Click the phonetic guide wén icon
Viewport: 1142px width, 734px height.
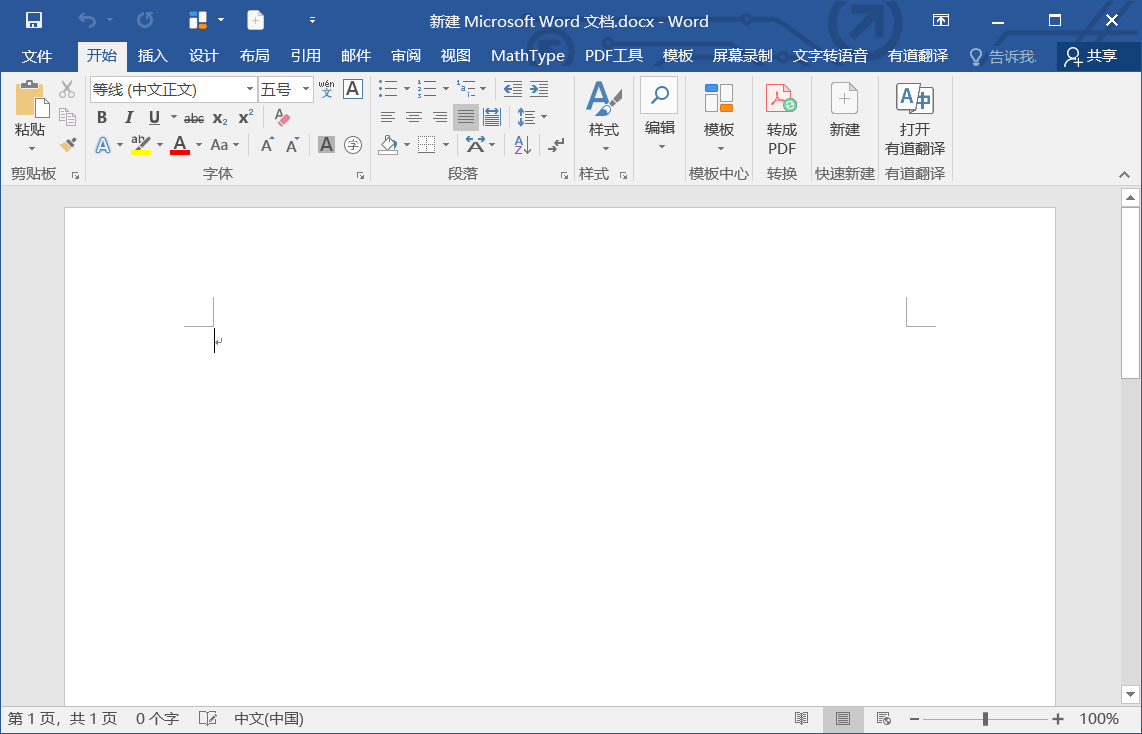(326, 89)
